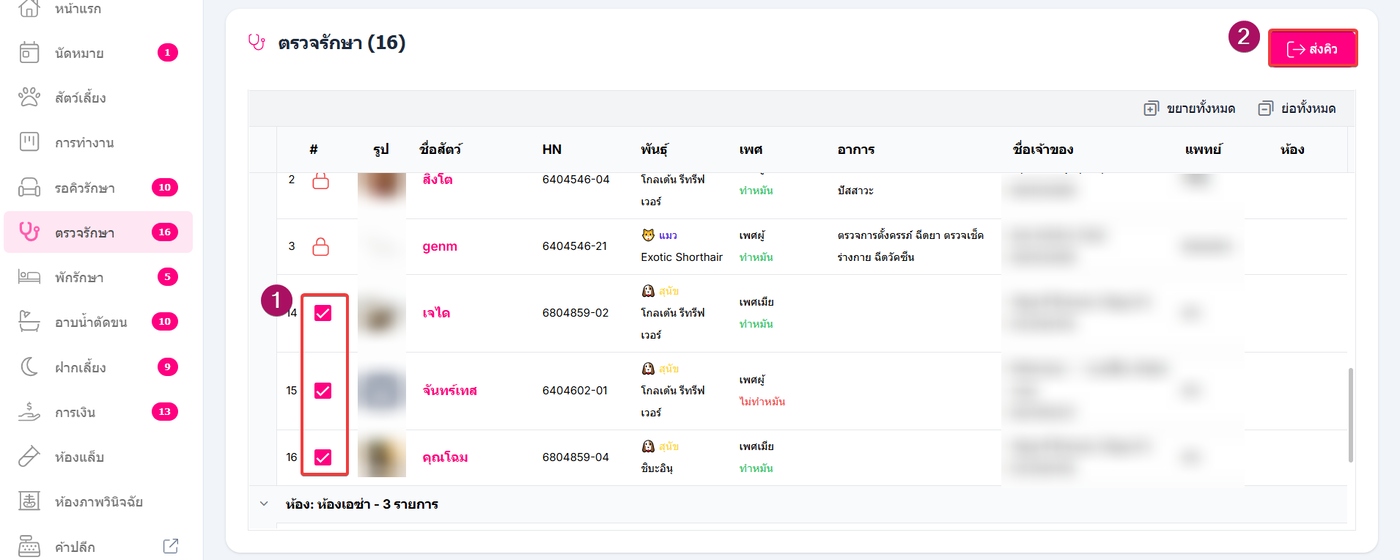1400x560 pixels.
Task: Click the home icon in sidebar
Action: coord(30,9)
